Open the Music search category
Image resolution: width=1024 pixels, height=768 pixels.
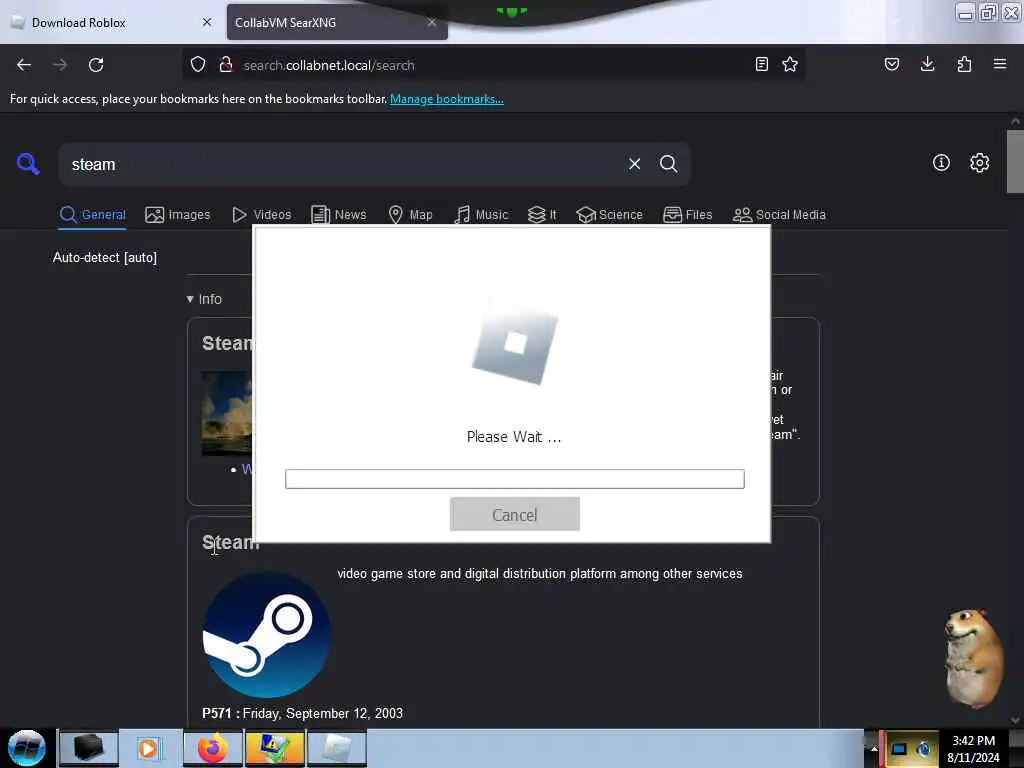click(x=481, y=215)
